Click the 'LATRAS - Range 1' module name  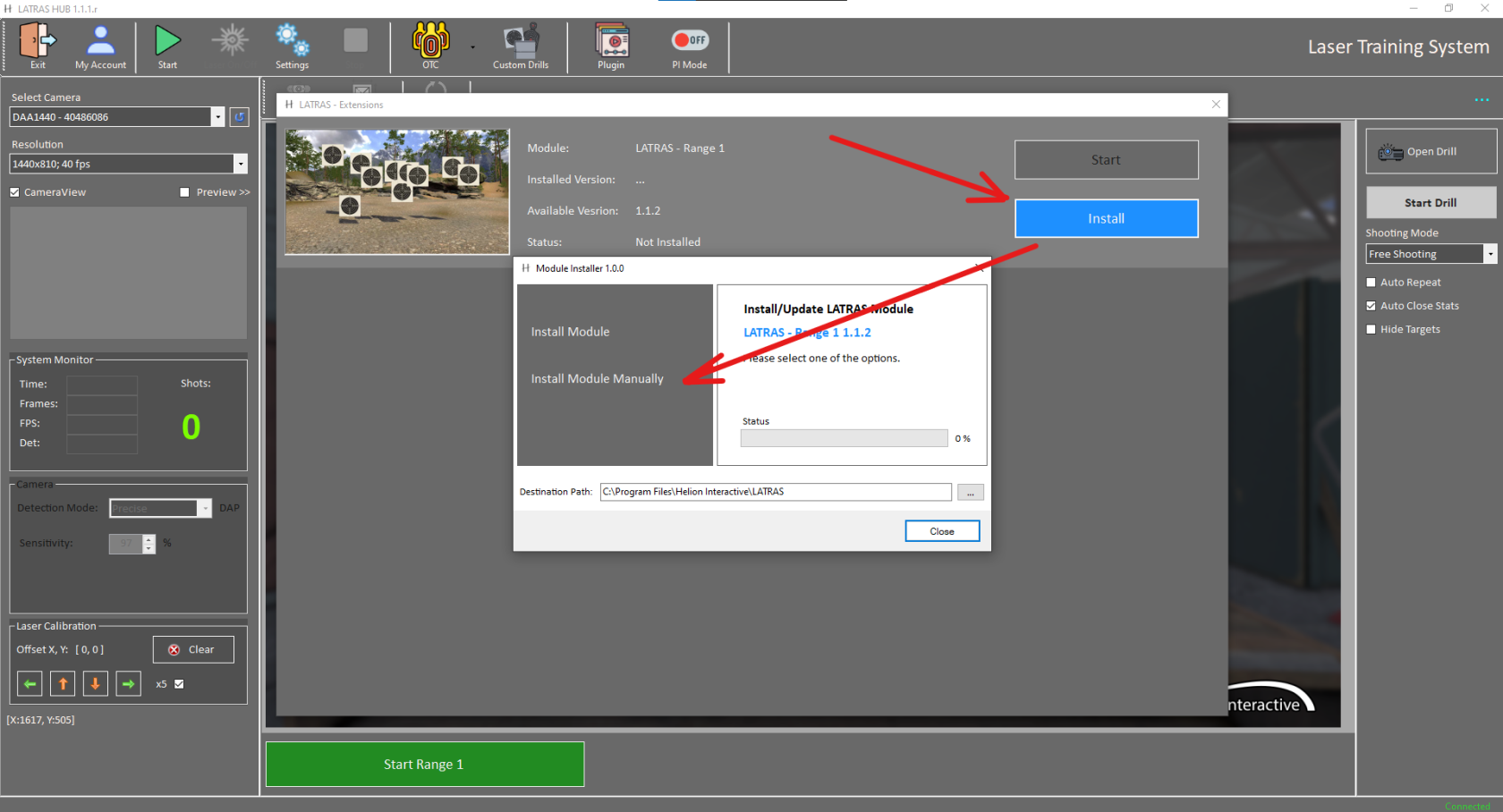[x=680, y=148]
